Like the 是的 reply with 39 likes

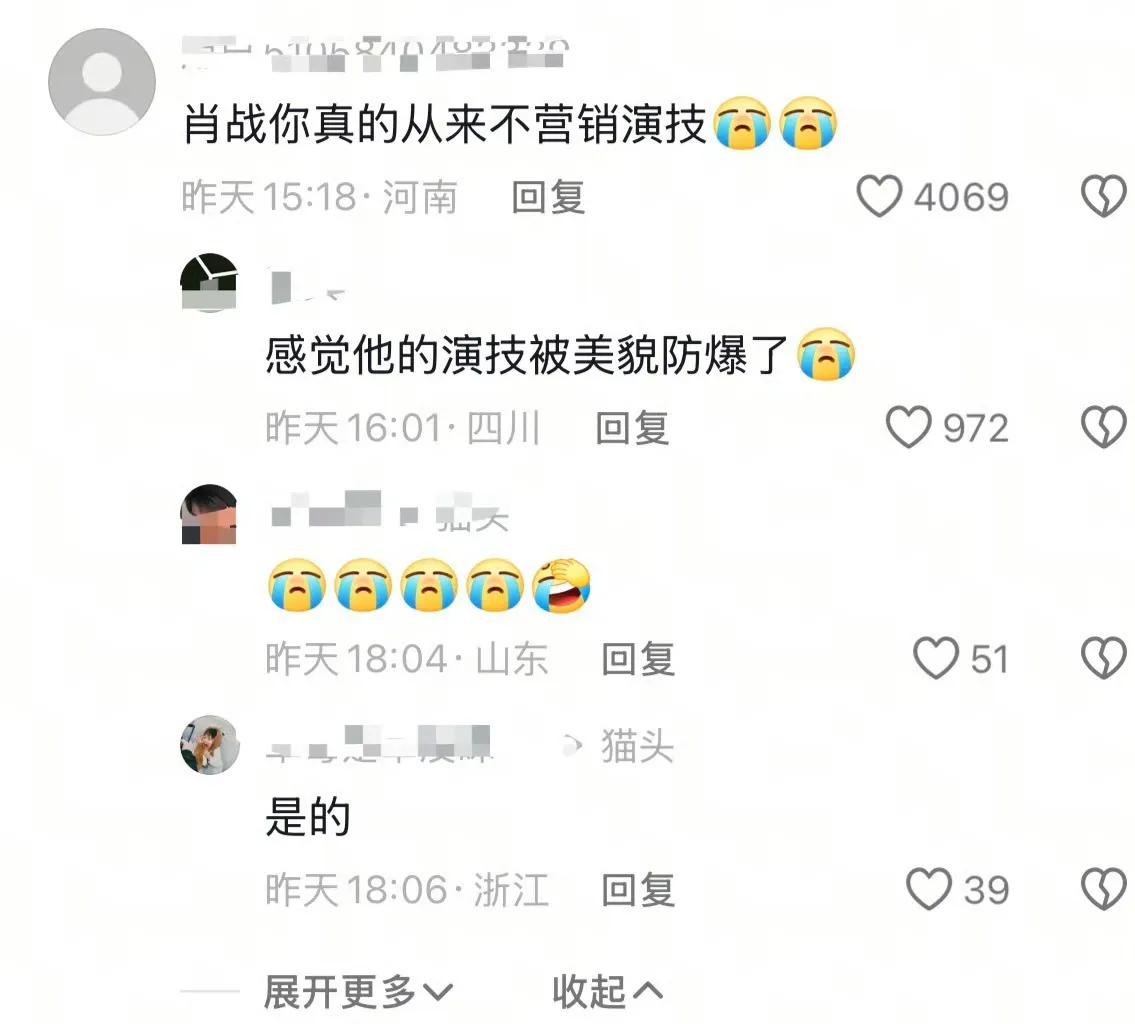pos(929,889)
